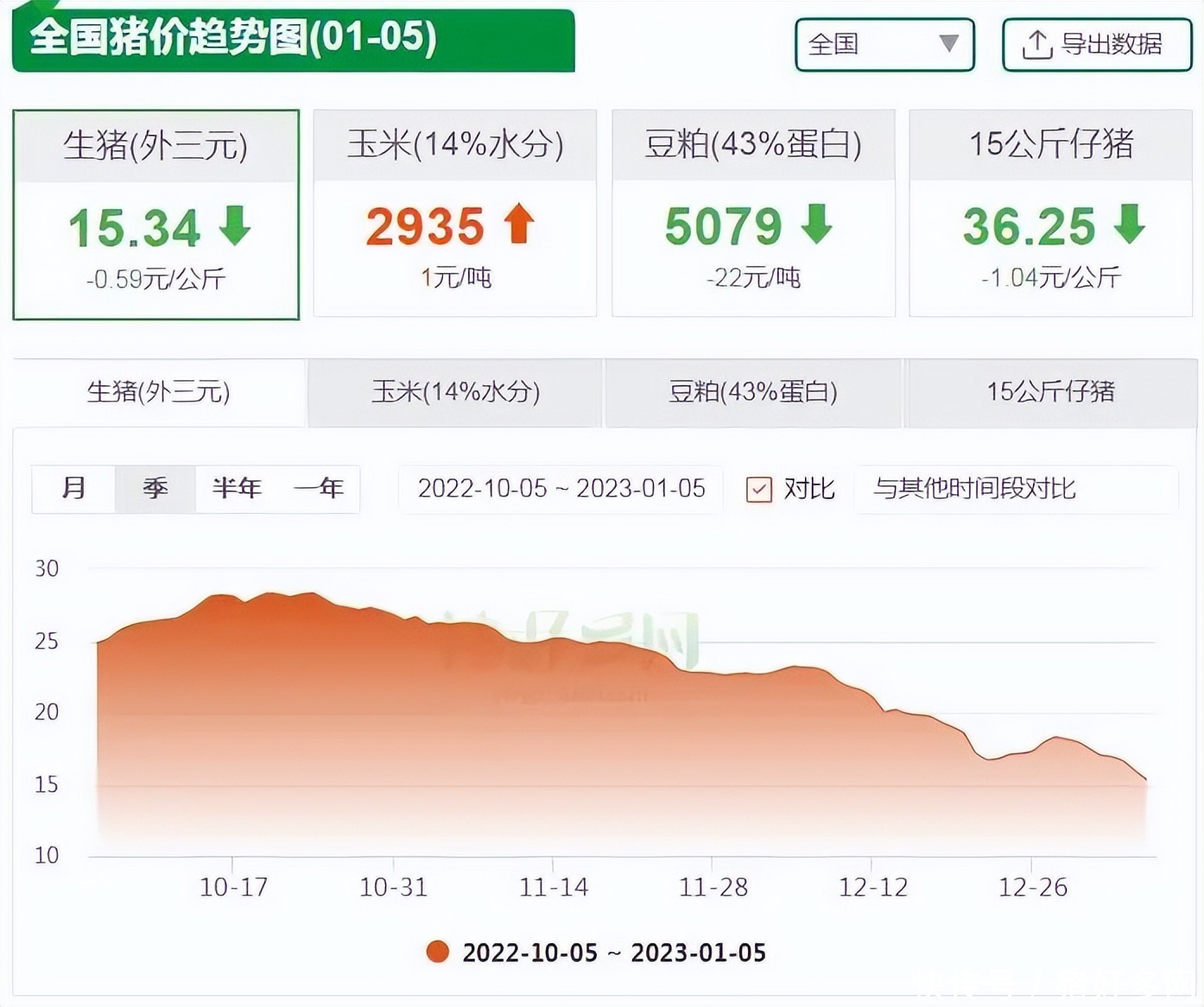The width and height of the screenshot is (1204, 1007).
Task: Click the green down arrow beside 15.34
Action: [x=235, y=226]
